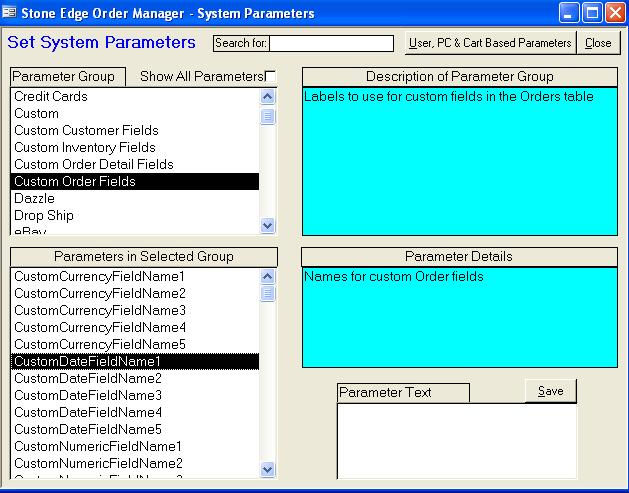Click inside the Parameter Text box
629x493 pixels.
coord(457,441)
